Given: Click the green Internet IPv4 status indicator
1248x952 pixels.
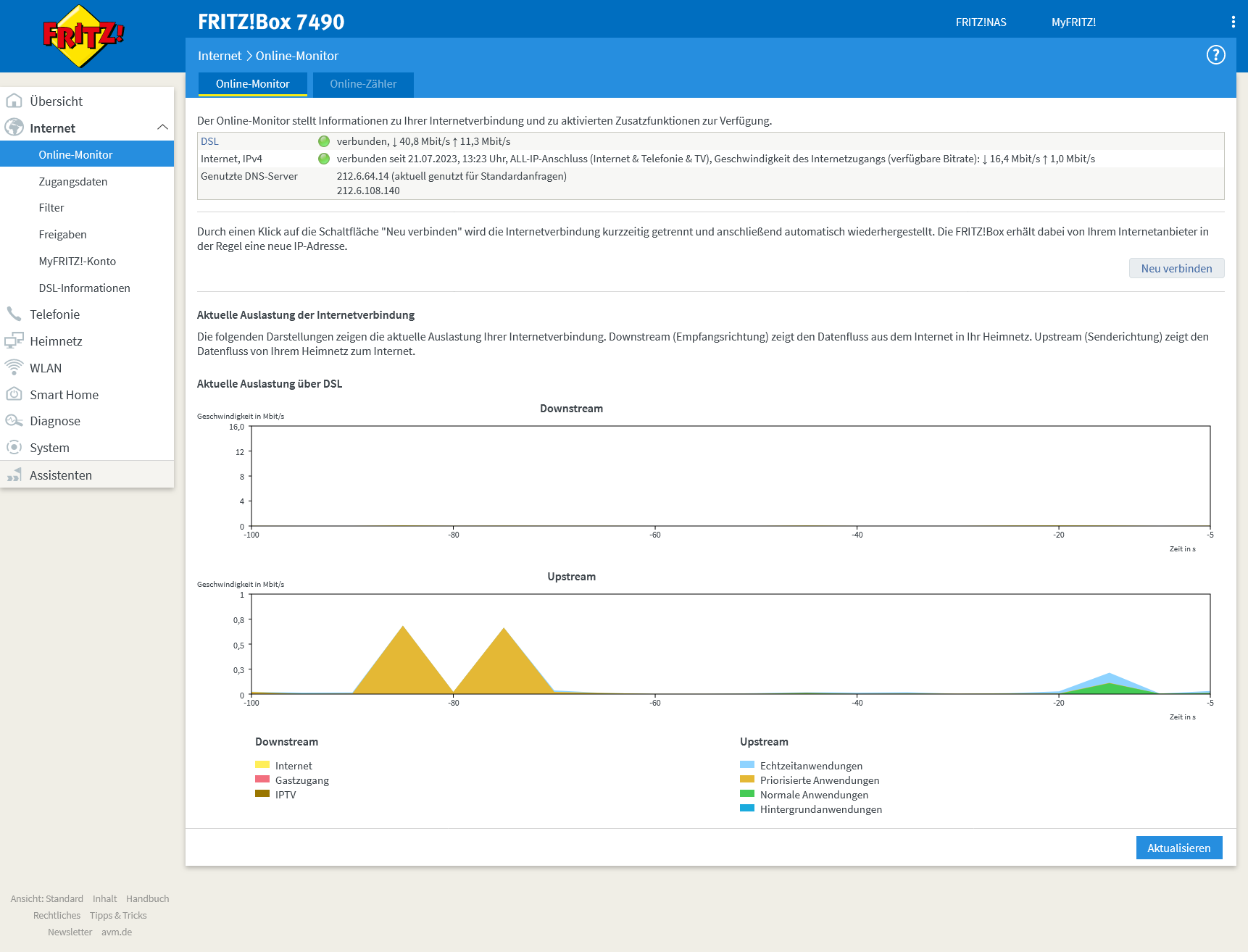Looking at the screenshot, I should click(324, 159).
